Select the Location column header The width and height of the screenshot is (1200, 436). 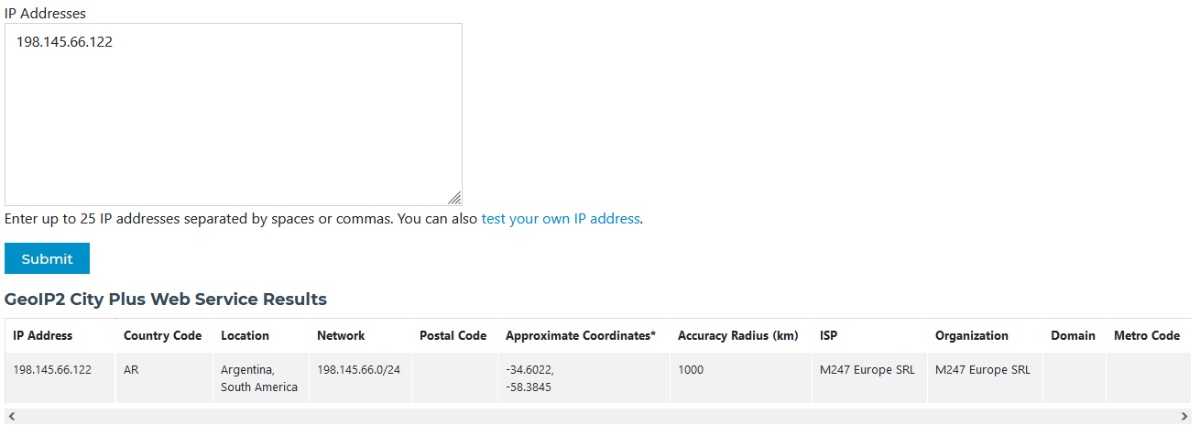pos(245,336)
